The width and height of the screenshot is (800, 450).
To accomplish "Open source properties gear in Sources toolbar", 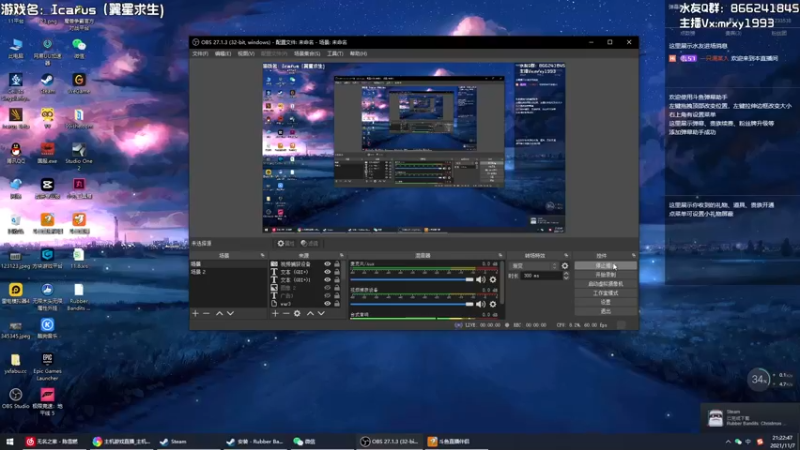I will click(297, 313).
